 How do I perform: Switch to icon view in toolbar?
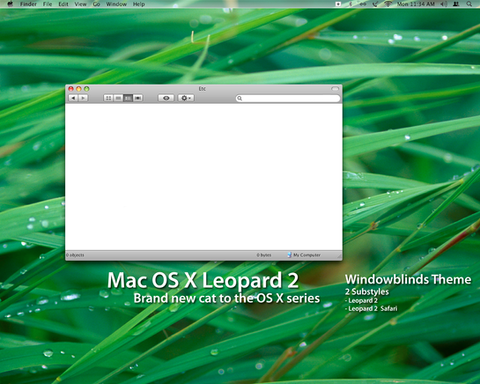coord(108,98)
